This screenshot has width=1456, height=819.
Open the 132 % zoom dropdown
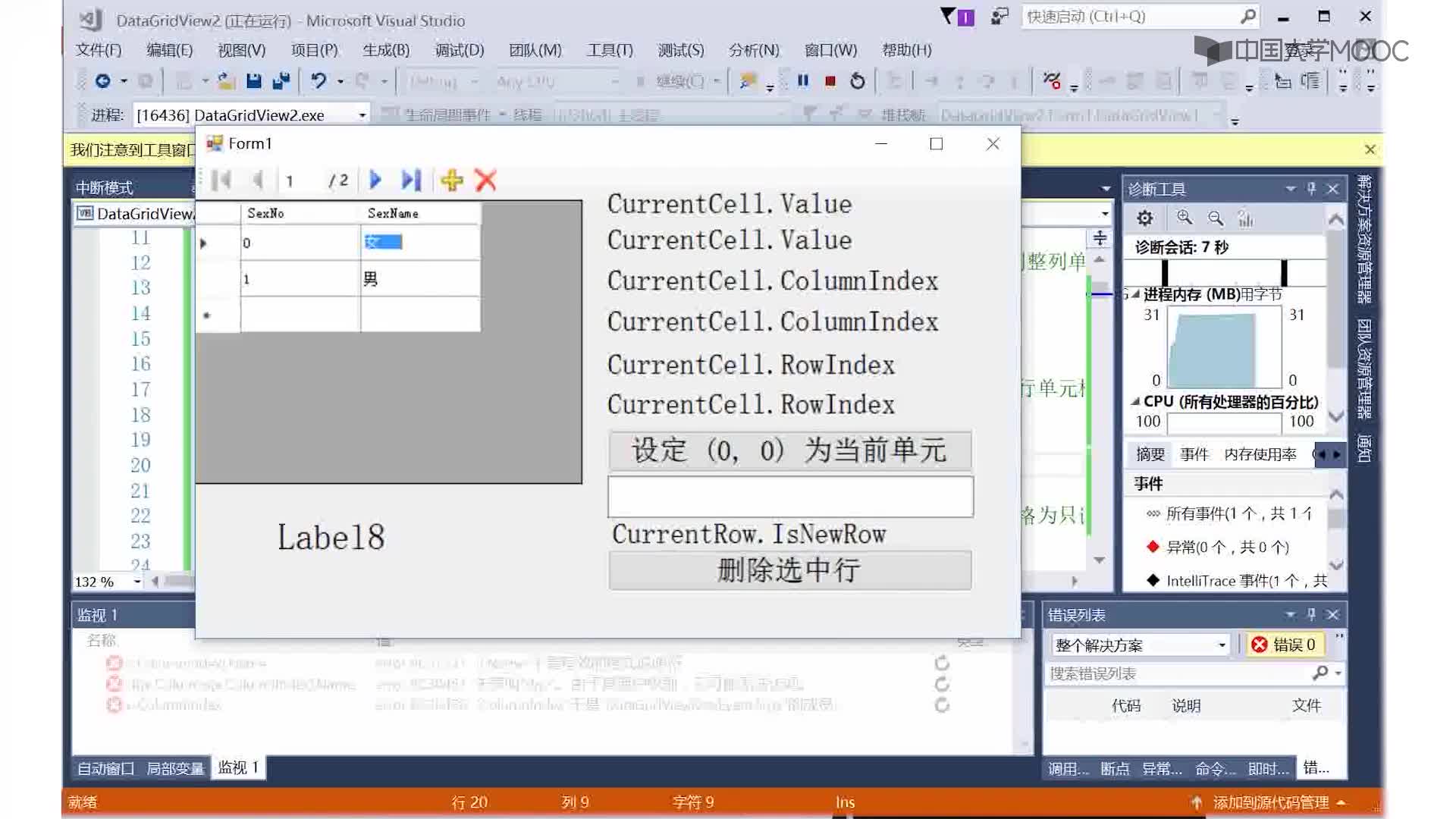pos(137,582)
